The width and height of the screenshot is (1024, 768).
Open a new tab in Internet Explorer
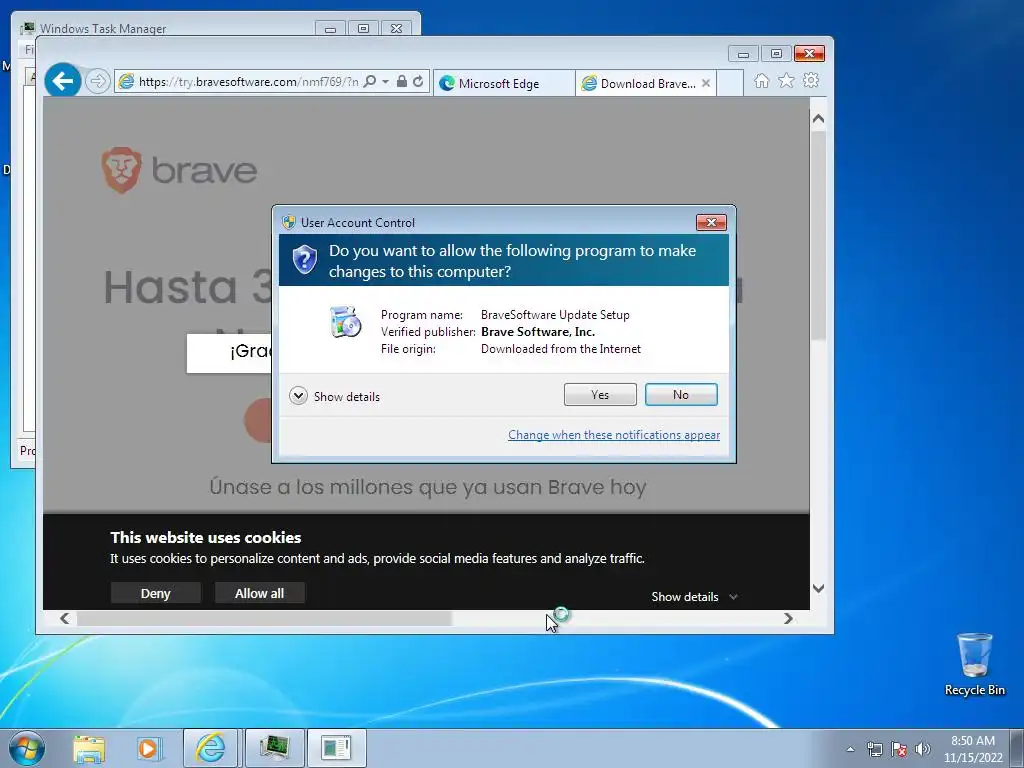[x=730, y=83]
